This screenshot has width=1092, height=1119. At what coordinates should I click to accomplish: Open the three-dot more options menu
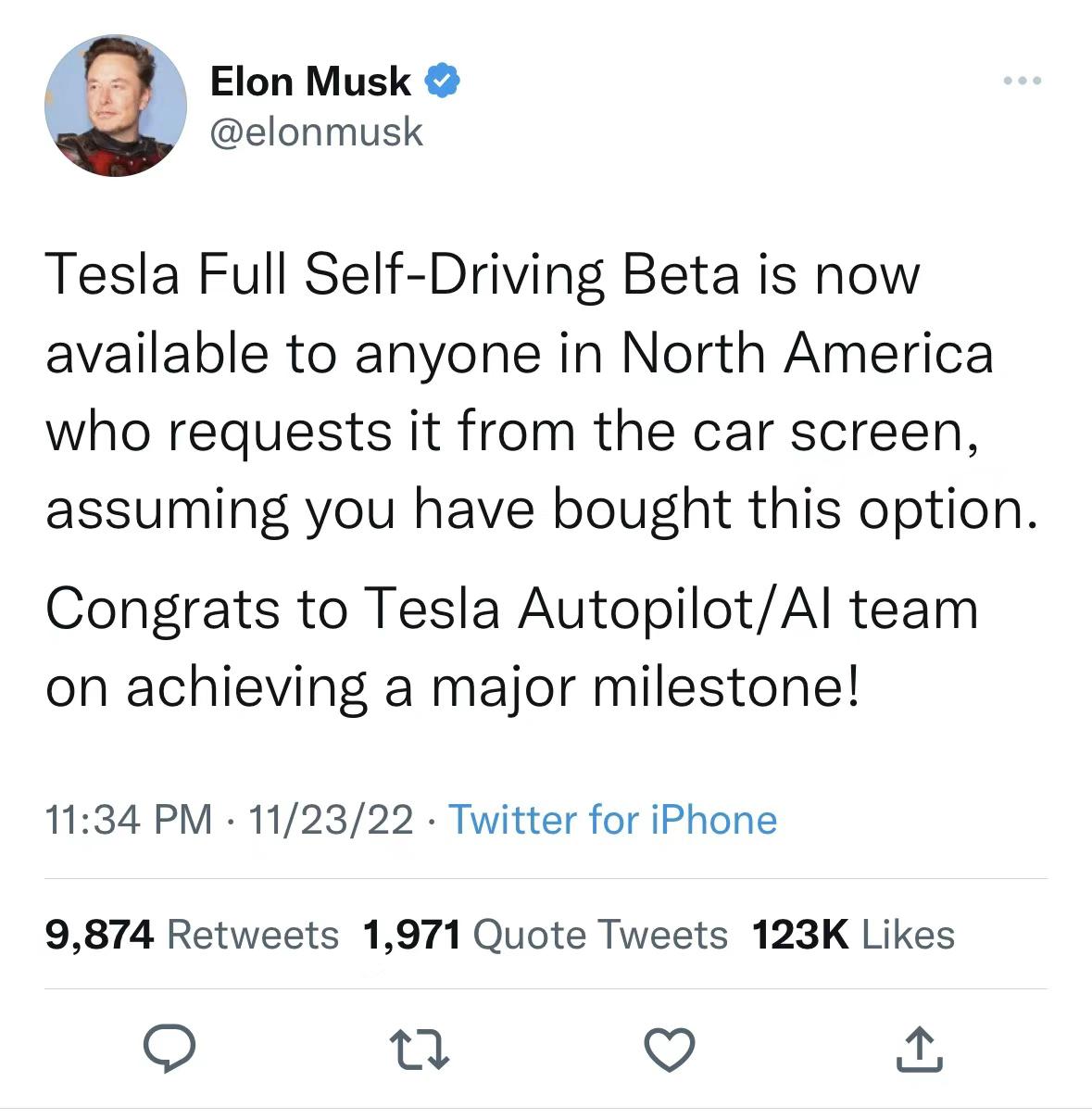click(1023, 82)
